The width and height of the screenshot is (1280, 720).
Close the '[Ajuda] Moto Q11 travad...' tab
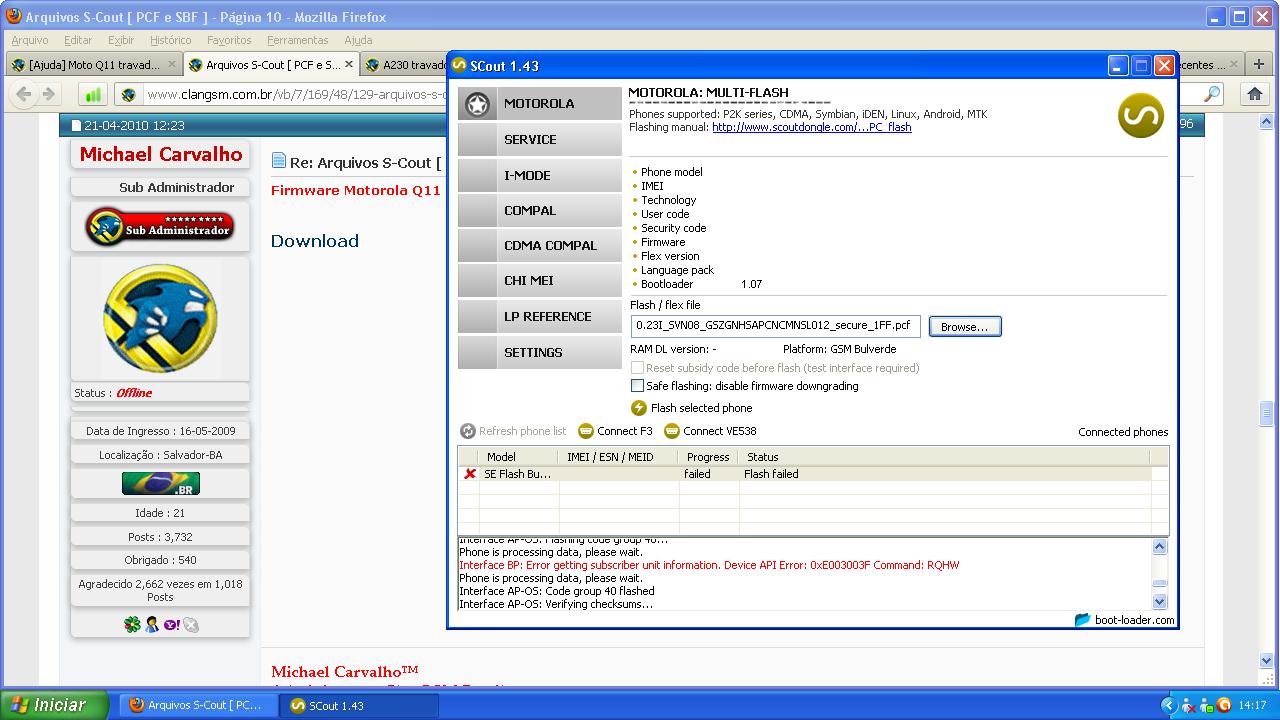[172, 65]
